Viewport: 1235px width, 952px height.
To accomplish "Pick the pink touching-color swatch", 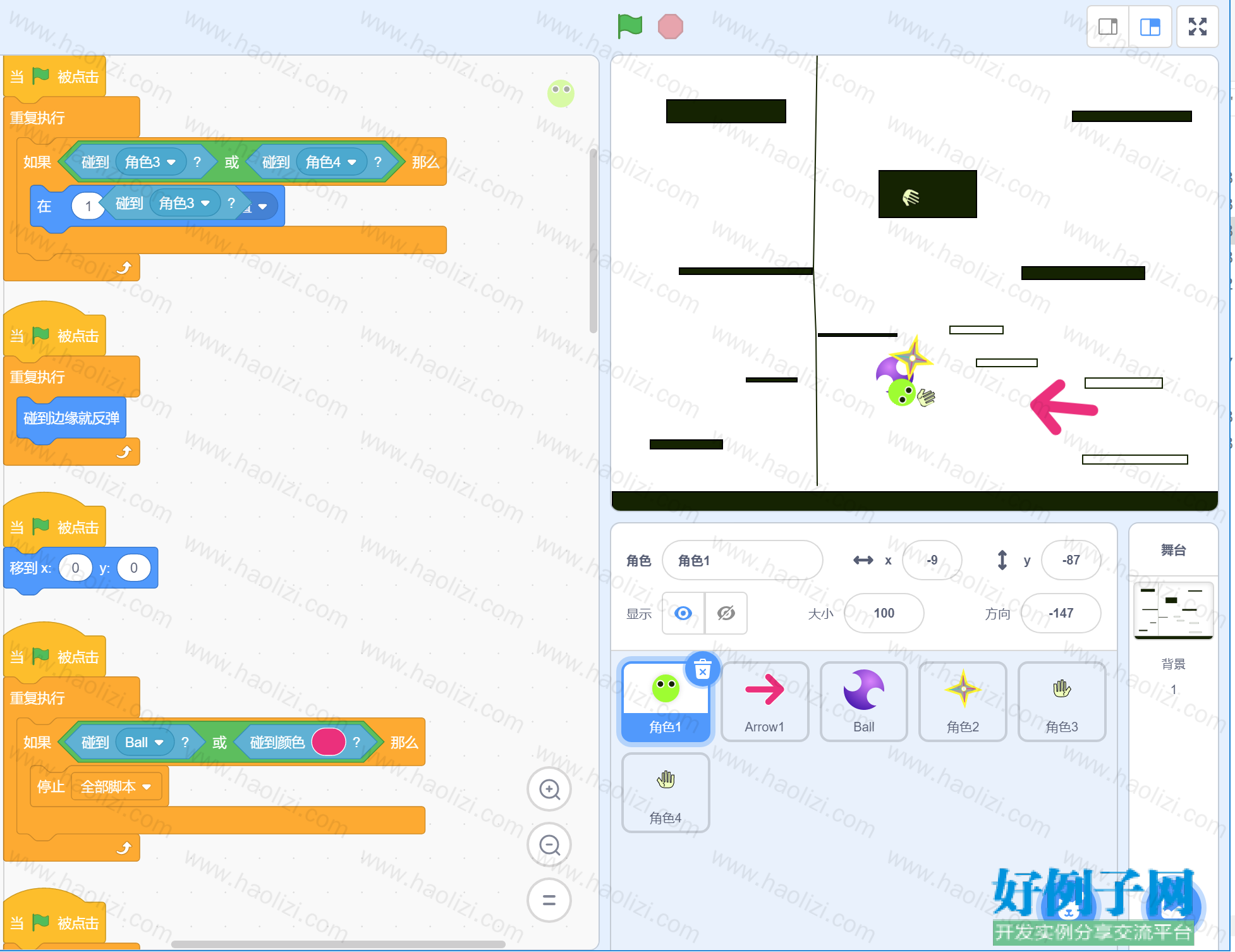I will pyautogui.click(x=328, y=742).
